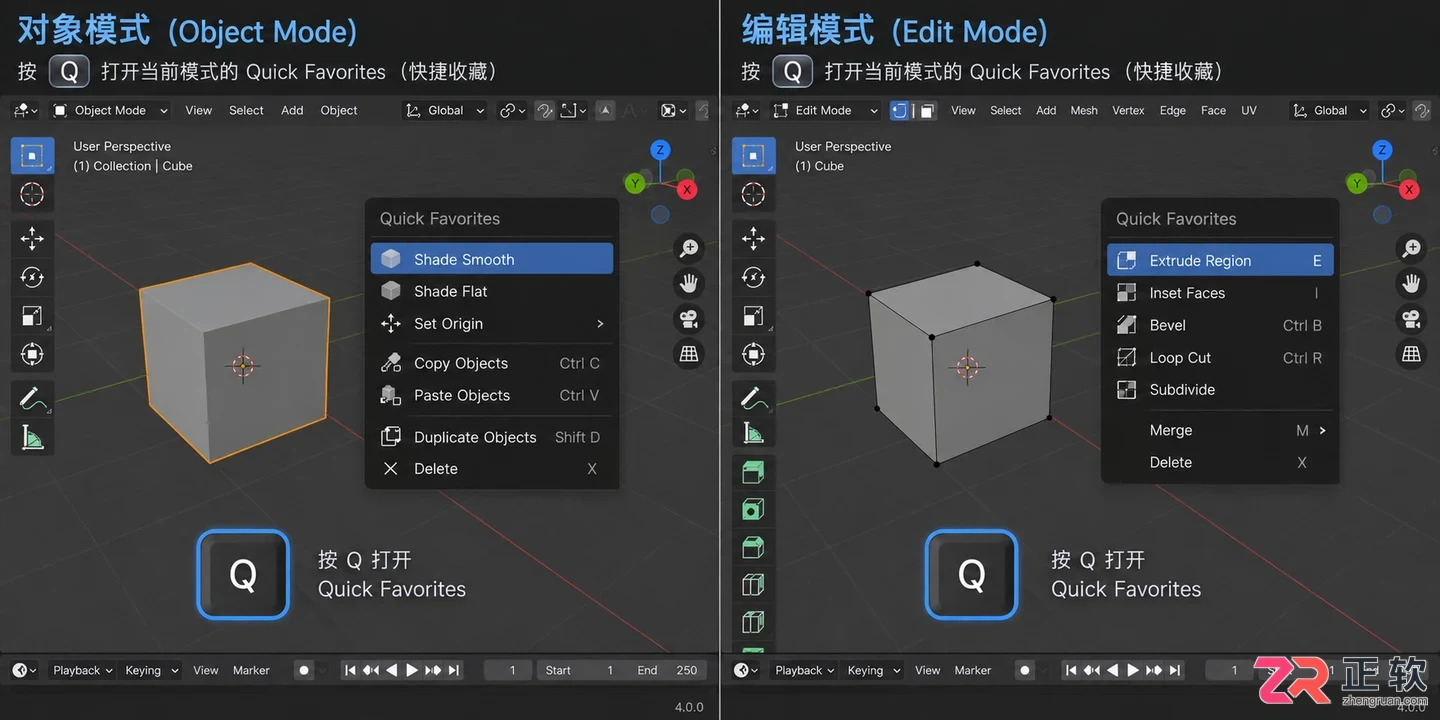Image resolution: width=1440 pixels, height=720 pixels.
Task: Select Loop Cut tool in Edit Mode toolbar
Action: pyautogui.click(x=753, y=585)
